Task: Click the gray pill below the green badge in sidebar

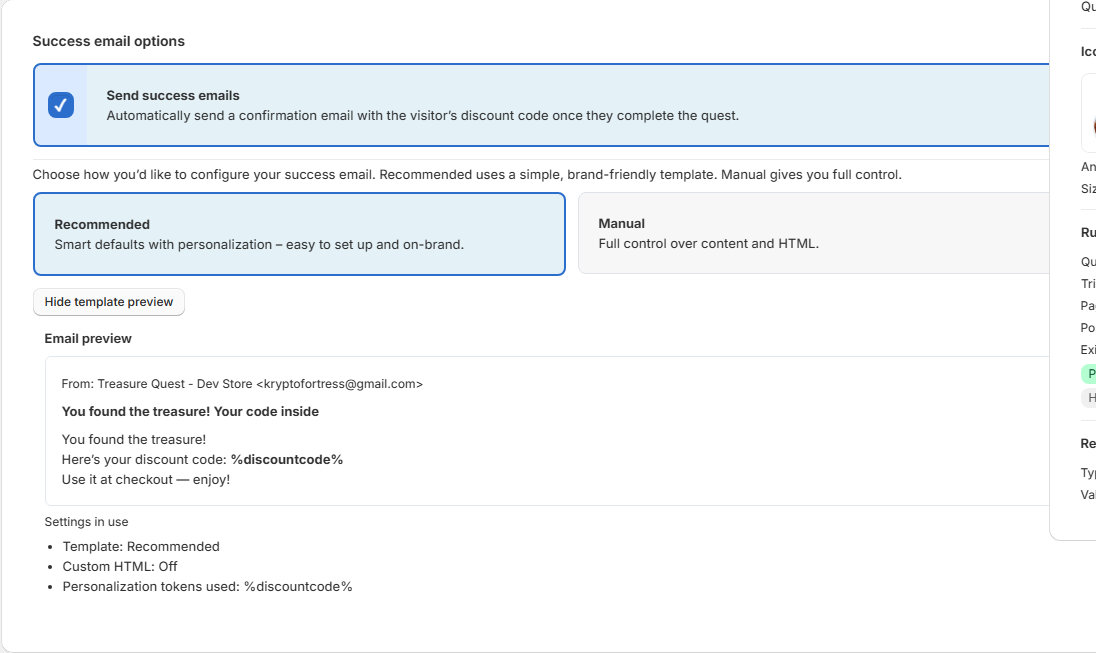Action: [1089, 397]
